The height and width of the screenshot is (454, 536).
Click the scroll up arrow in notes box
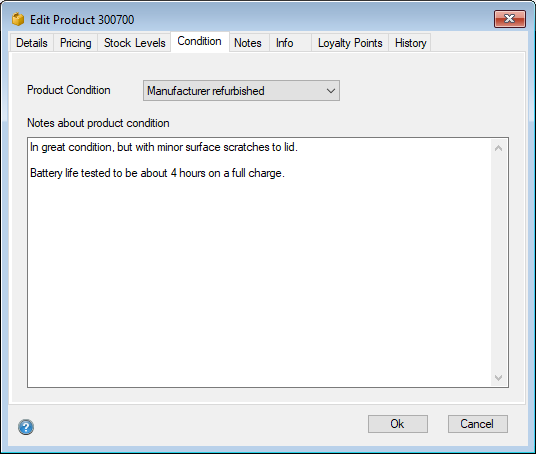click(499, 148)
